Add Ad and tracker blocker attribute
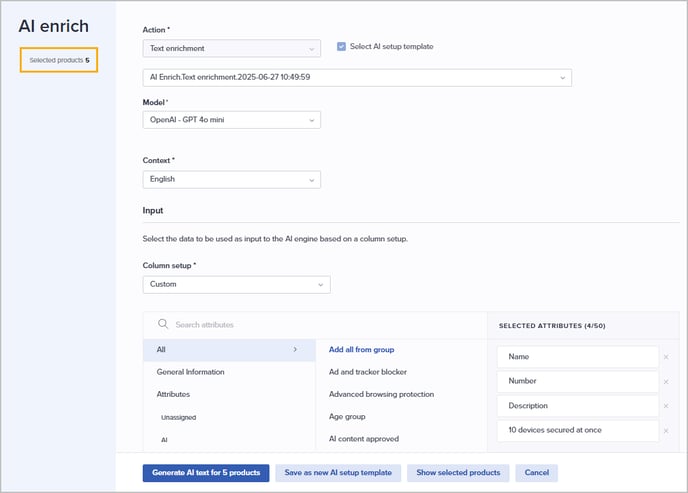 point(368,372)
